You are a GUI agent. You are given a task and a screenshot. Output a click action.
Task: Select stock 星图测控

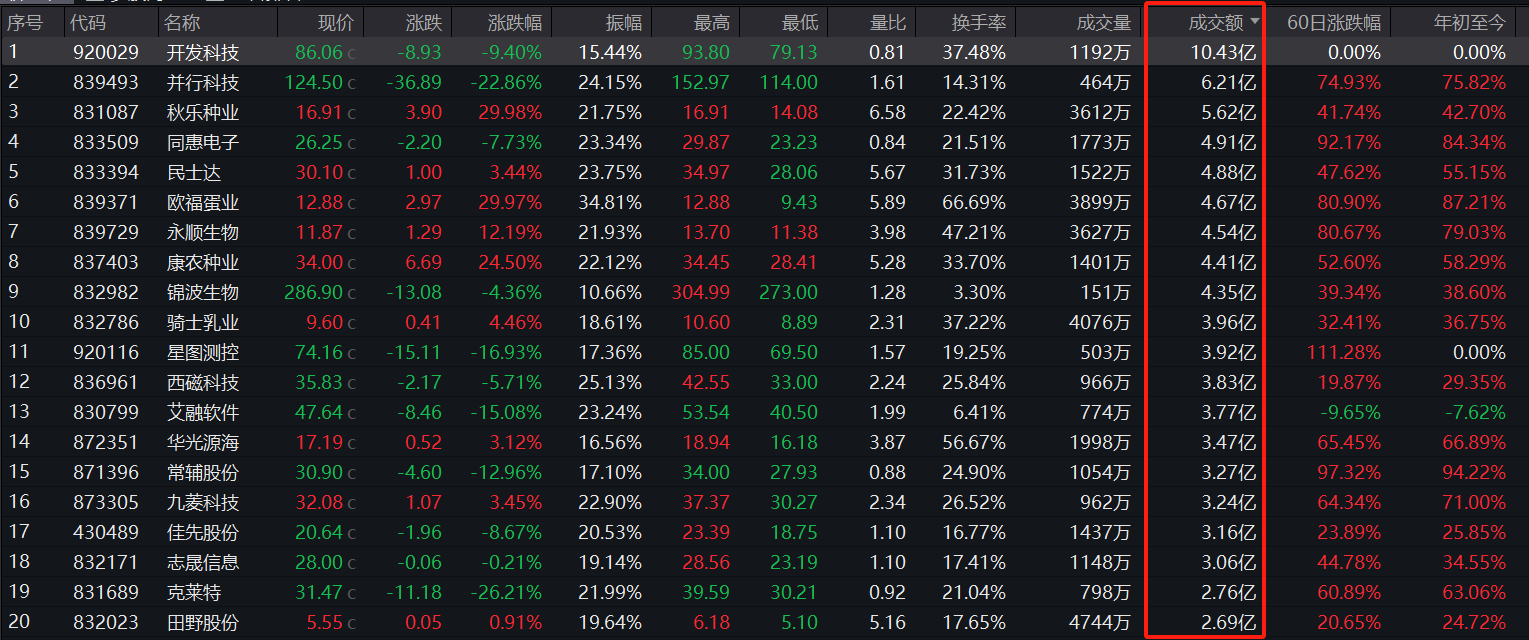[203, 352]
